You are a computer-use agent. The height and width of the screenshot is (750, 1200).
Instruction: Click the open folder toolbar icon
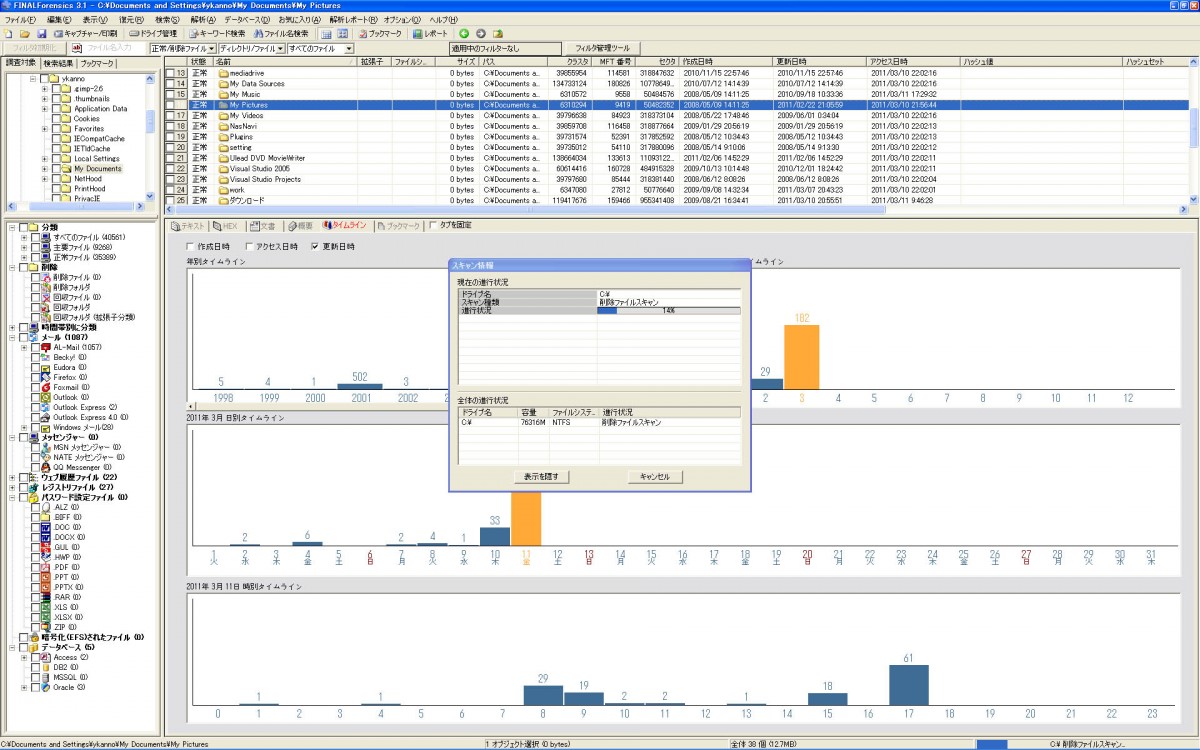click(x=25, y=34)
